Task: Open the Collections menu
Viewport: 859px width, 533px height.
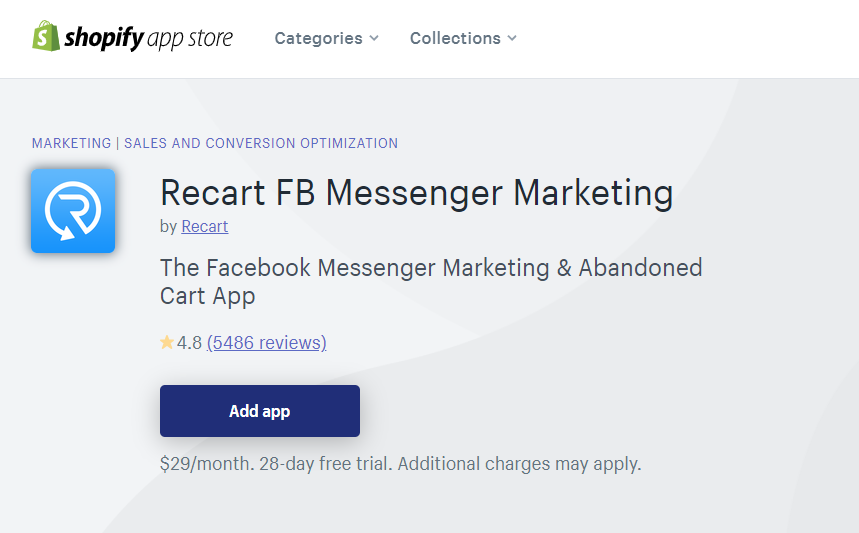Action: coord(463,38)
